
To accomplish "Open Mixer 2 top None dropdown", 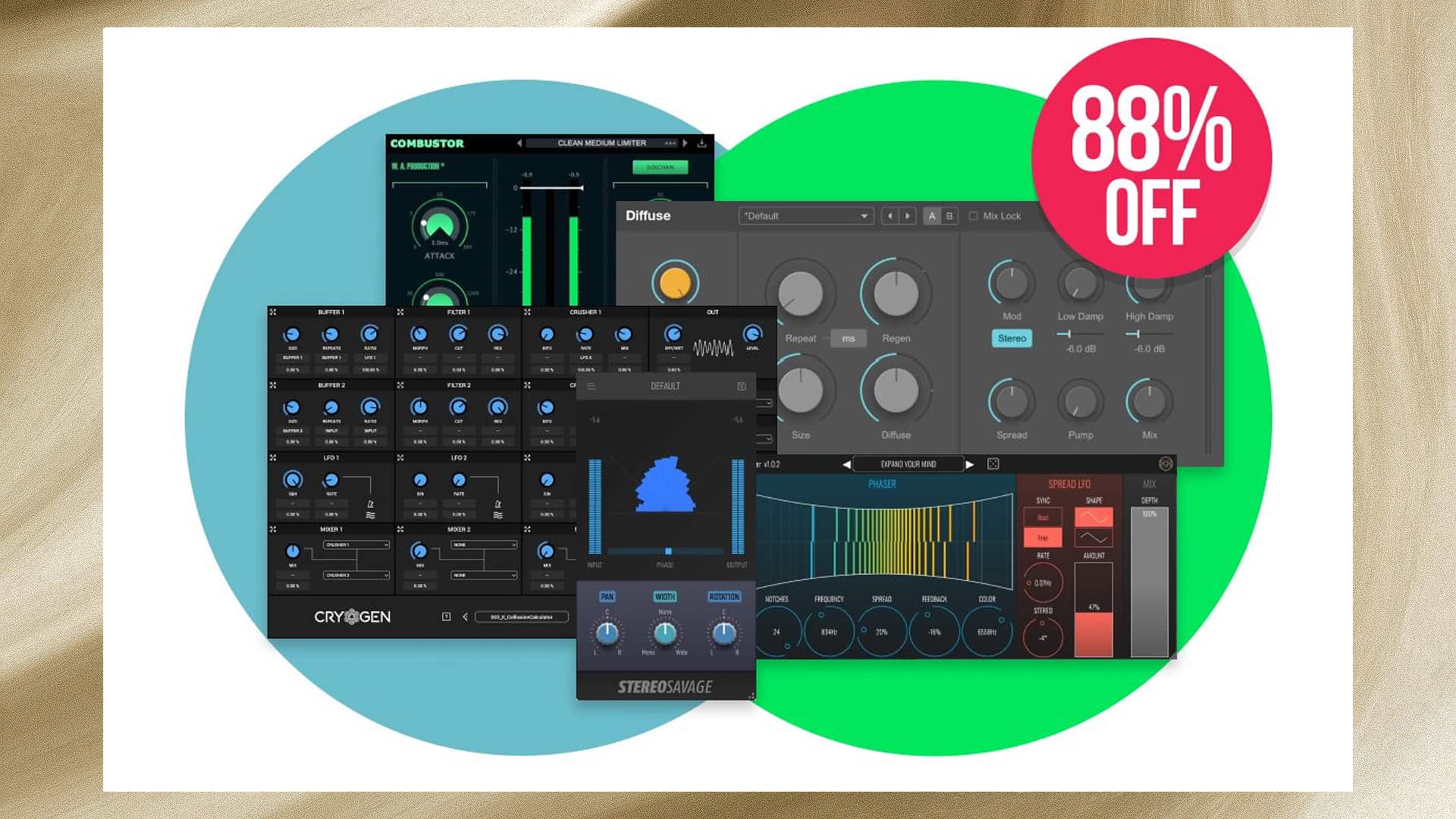I will click(484, 545).
